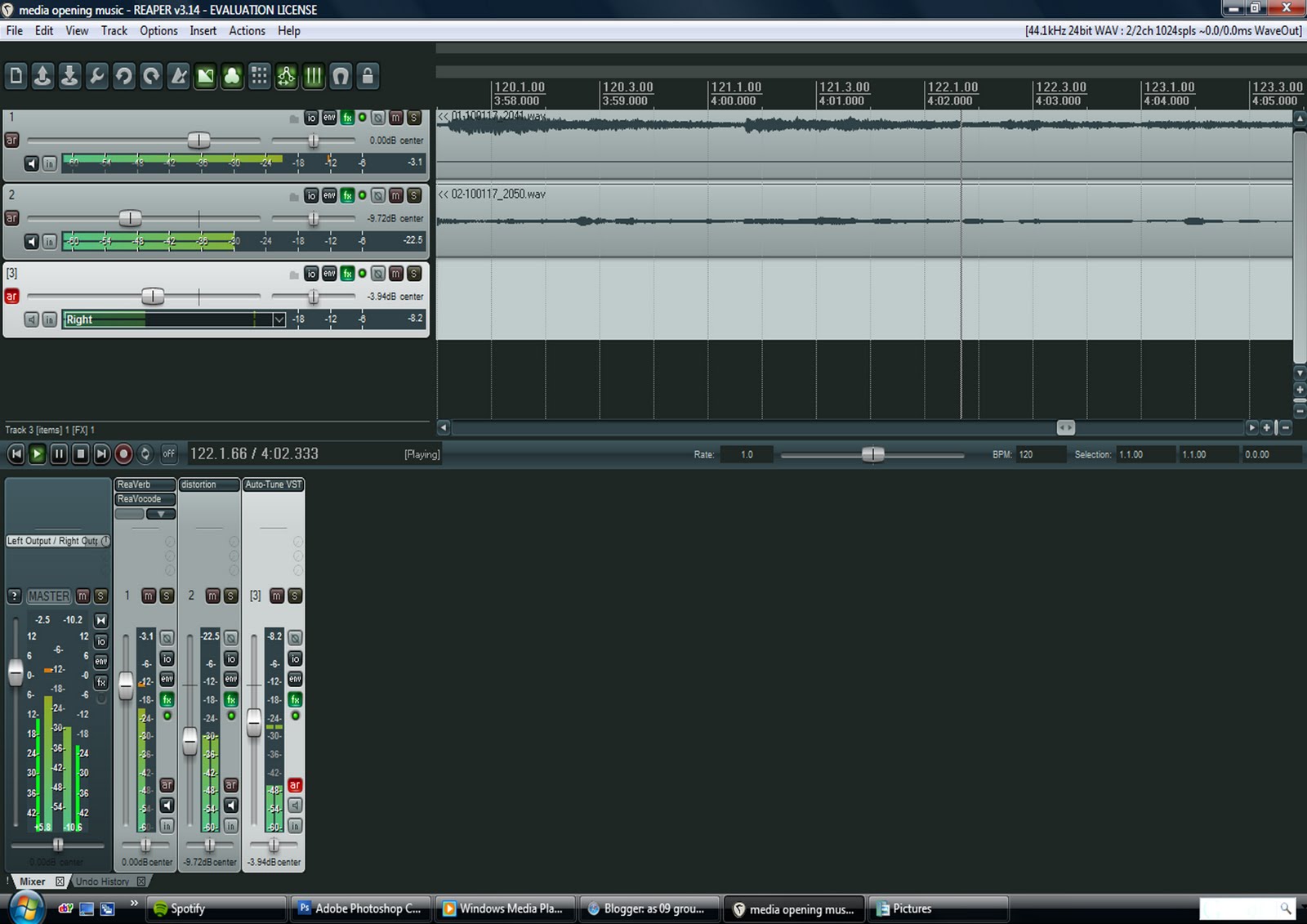The height and width of the screenshot is (924, 1307).
Task: Mute track 1 in track panel
Action: [x=396, y=118]
